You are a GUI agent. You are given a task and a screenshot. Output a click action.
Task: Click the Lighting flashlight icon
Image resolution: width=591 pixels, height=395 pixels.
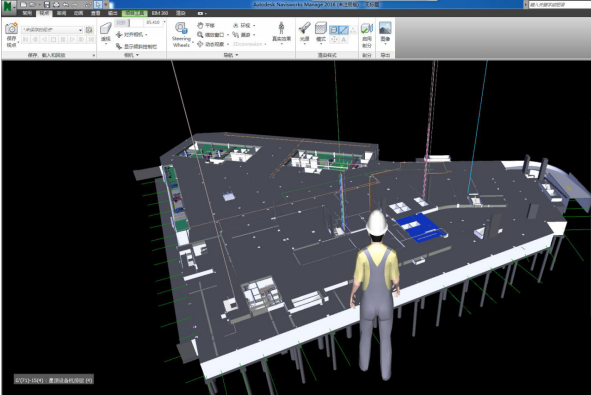[x=305, y=32]
